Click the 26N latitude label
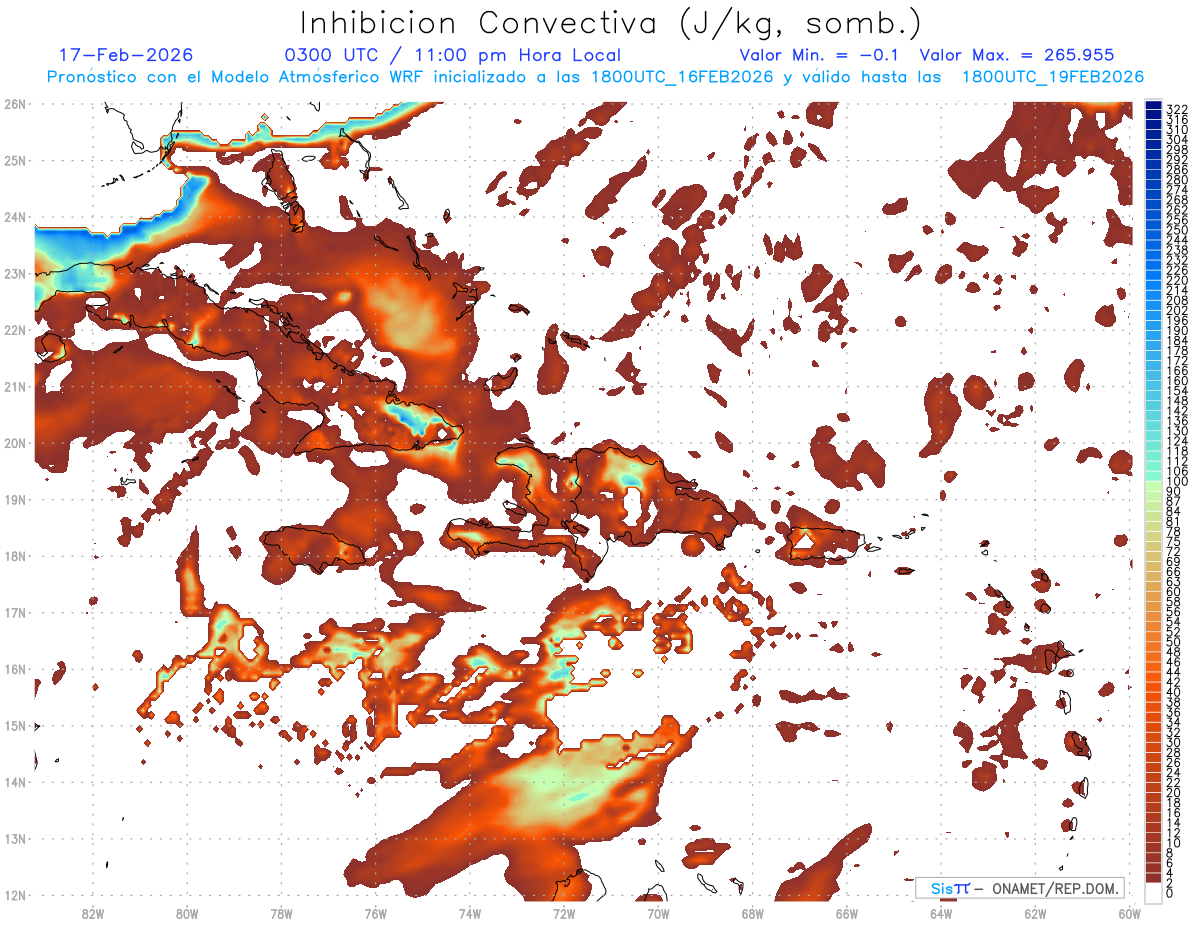The width and height of the screenshot is (1200, 927). (x=15, y=104)
